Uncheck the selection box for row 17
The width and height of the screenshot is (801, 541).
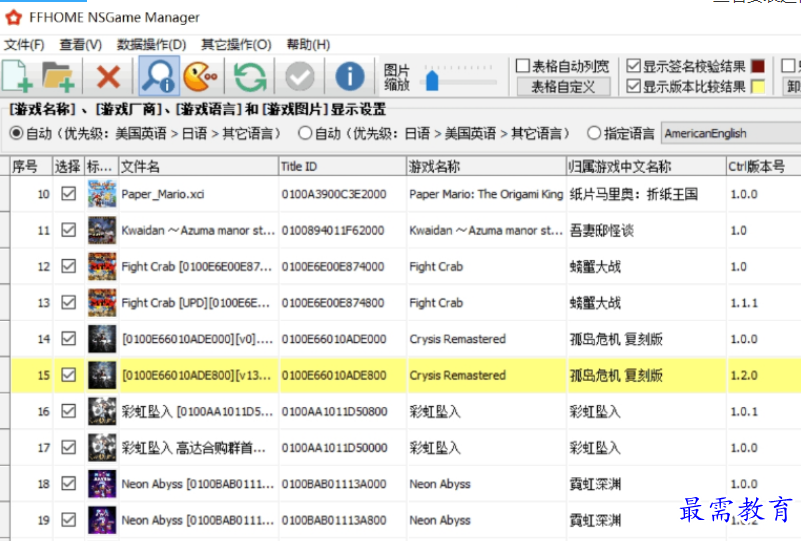68,448
